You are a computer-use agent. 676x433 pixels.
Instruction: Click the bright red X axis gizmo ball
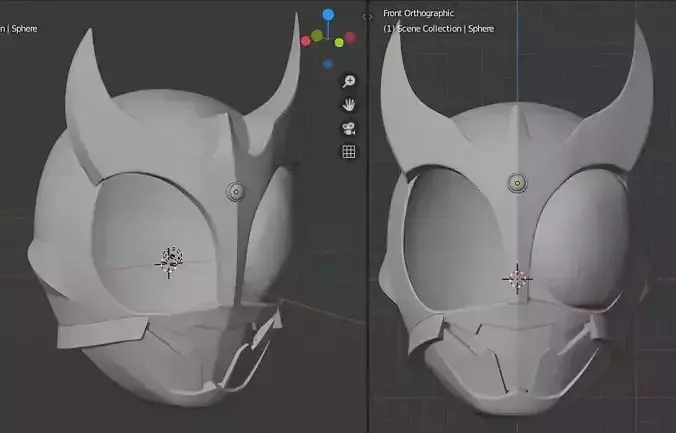[x=306, y=41]
